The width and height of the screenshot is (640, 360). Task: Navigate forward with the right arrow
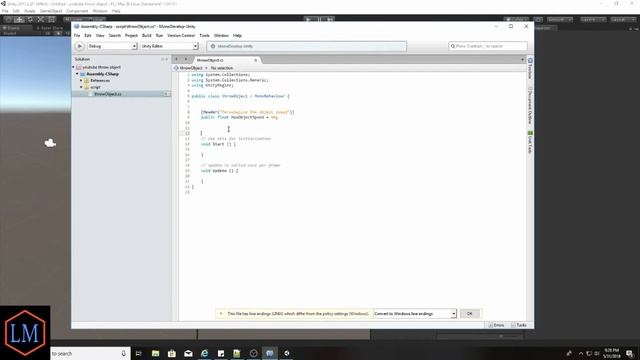186,60
